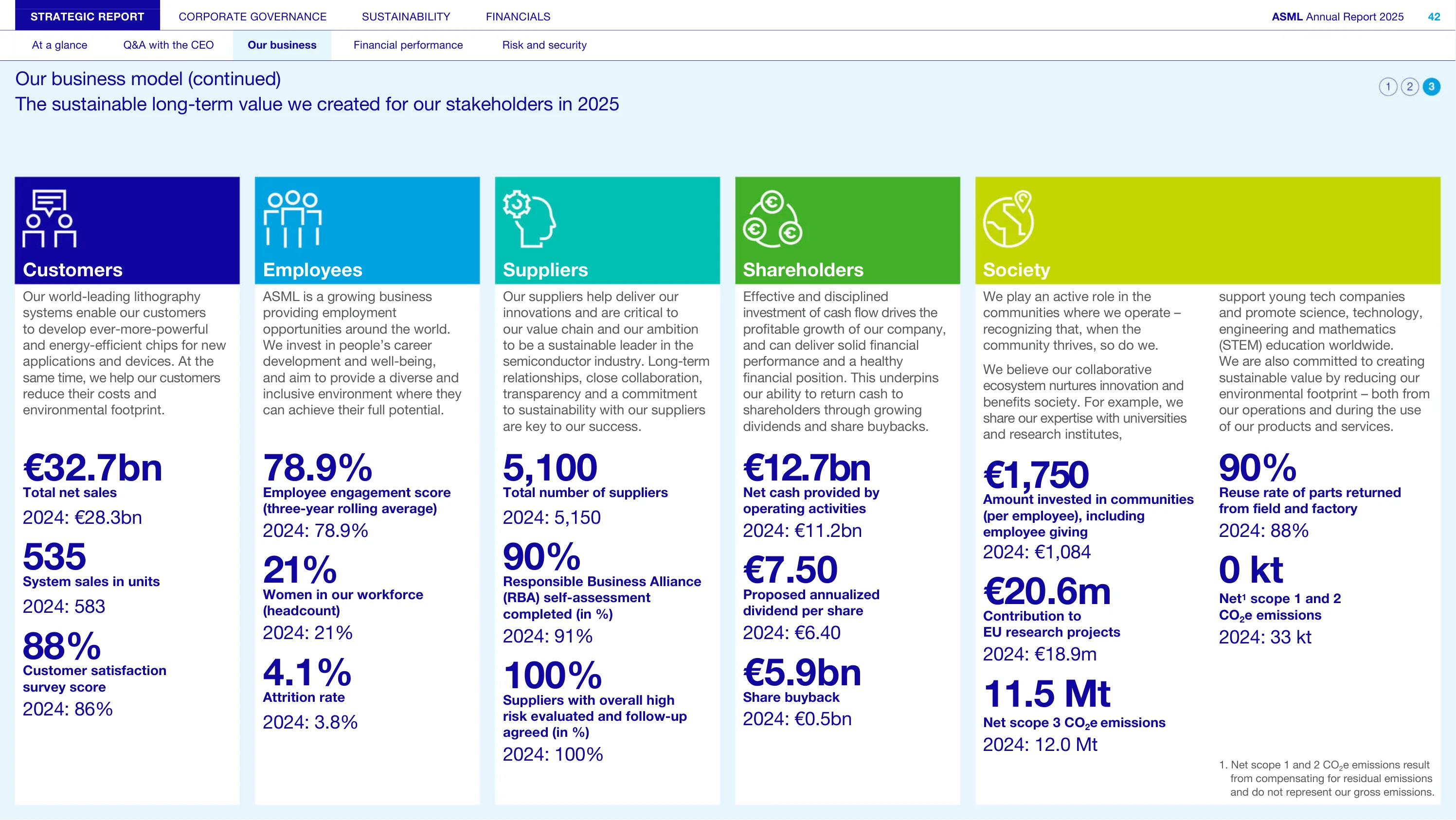Screen dimensions: 1456x820
Task: Select the Society globe pin icon
Action: coord(1009,219)
